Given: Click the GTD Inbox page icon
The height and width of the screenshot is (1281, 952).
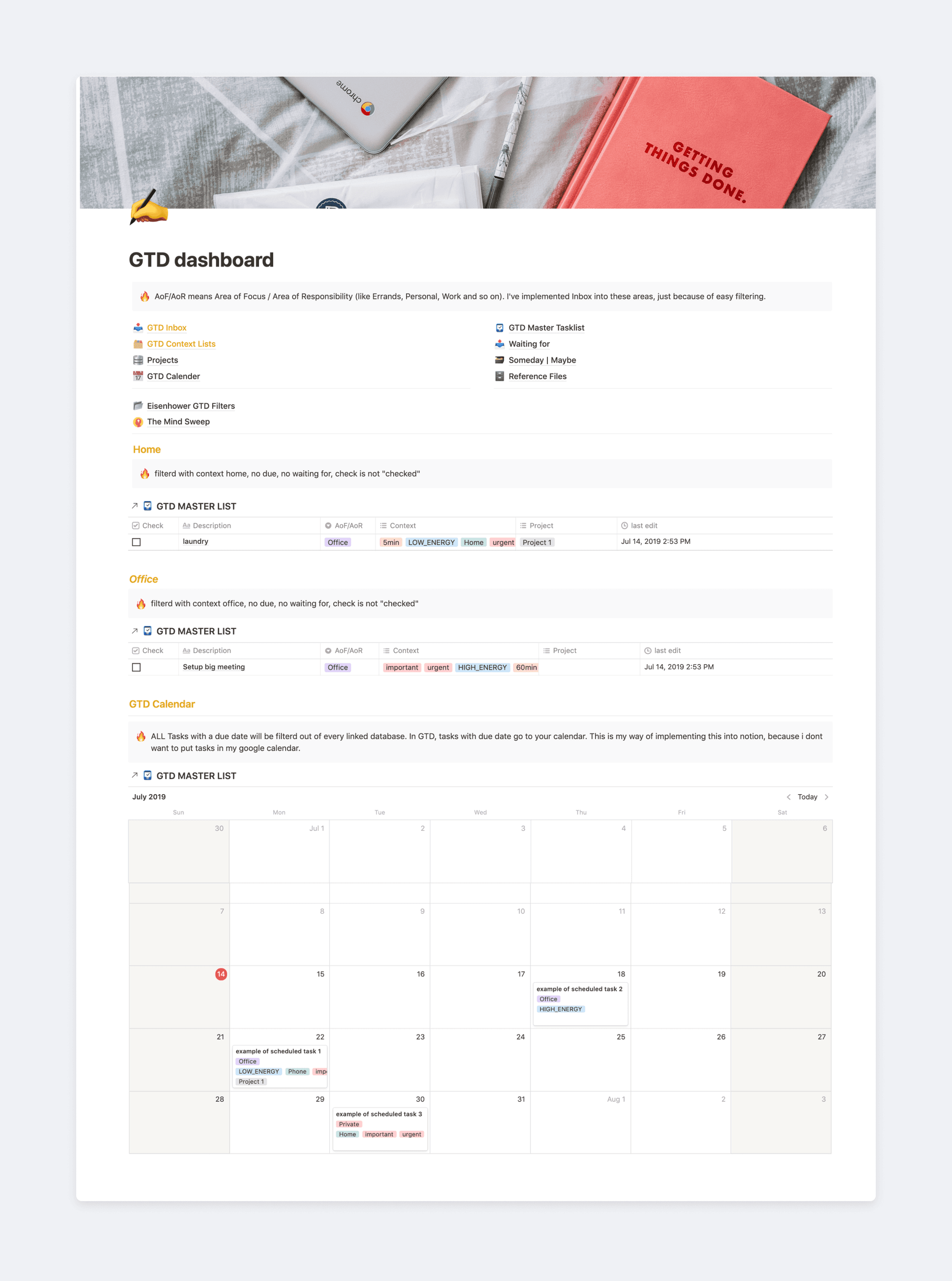Looking at the screenshot, I should tap(138, 327).
